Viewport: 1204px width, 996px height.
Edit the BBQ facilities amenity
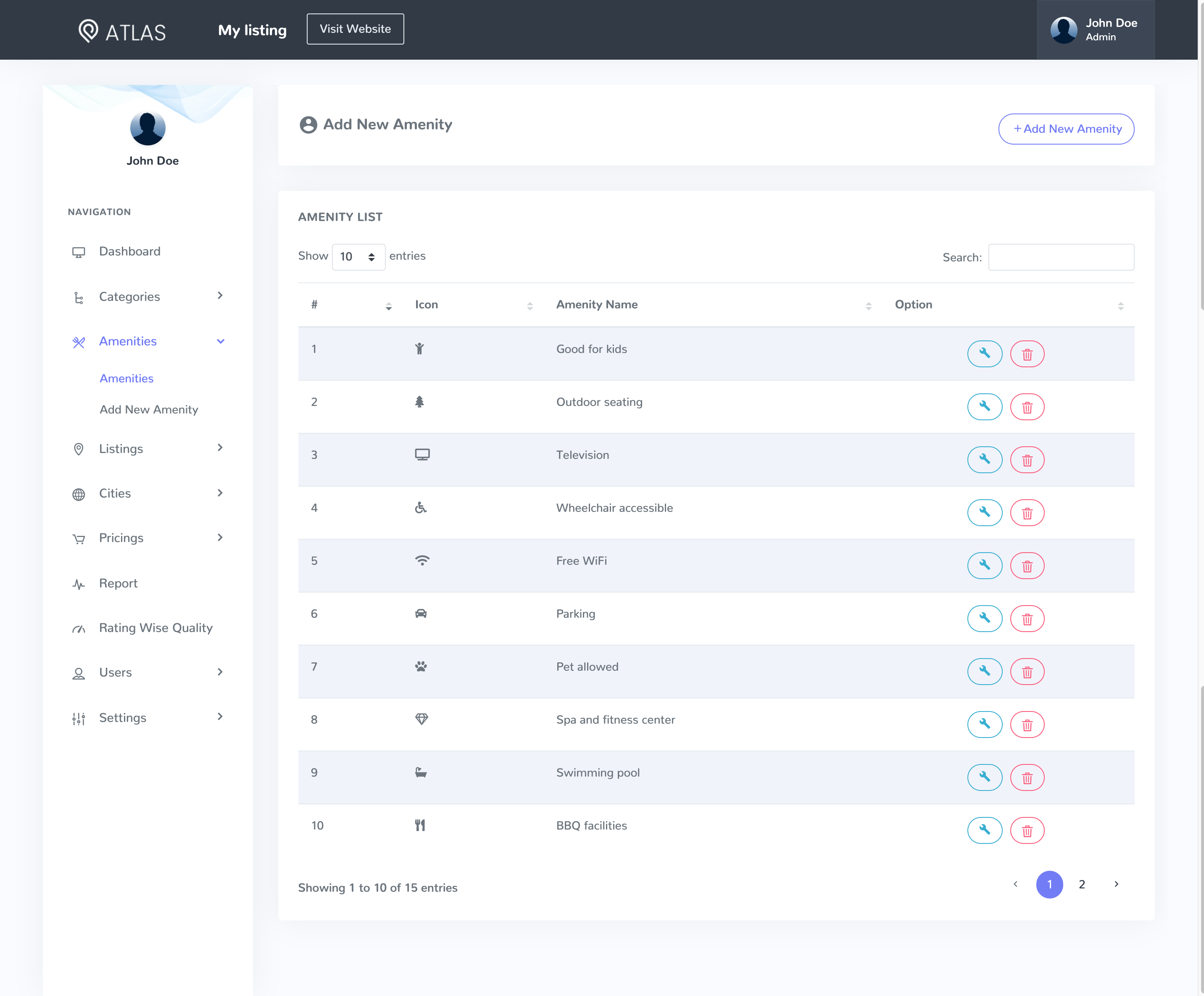(984, 830)
